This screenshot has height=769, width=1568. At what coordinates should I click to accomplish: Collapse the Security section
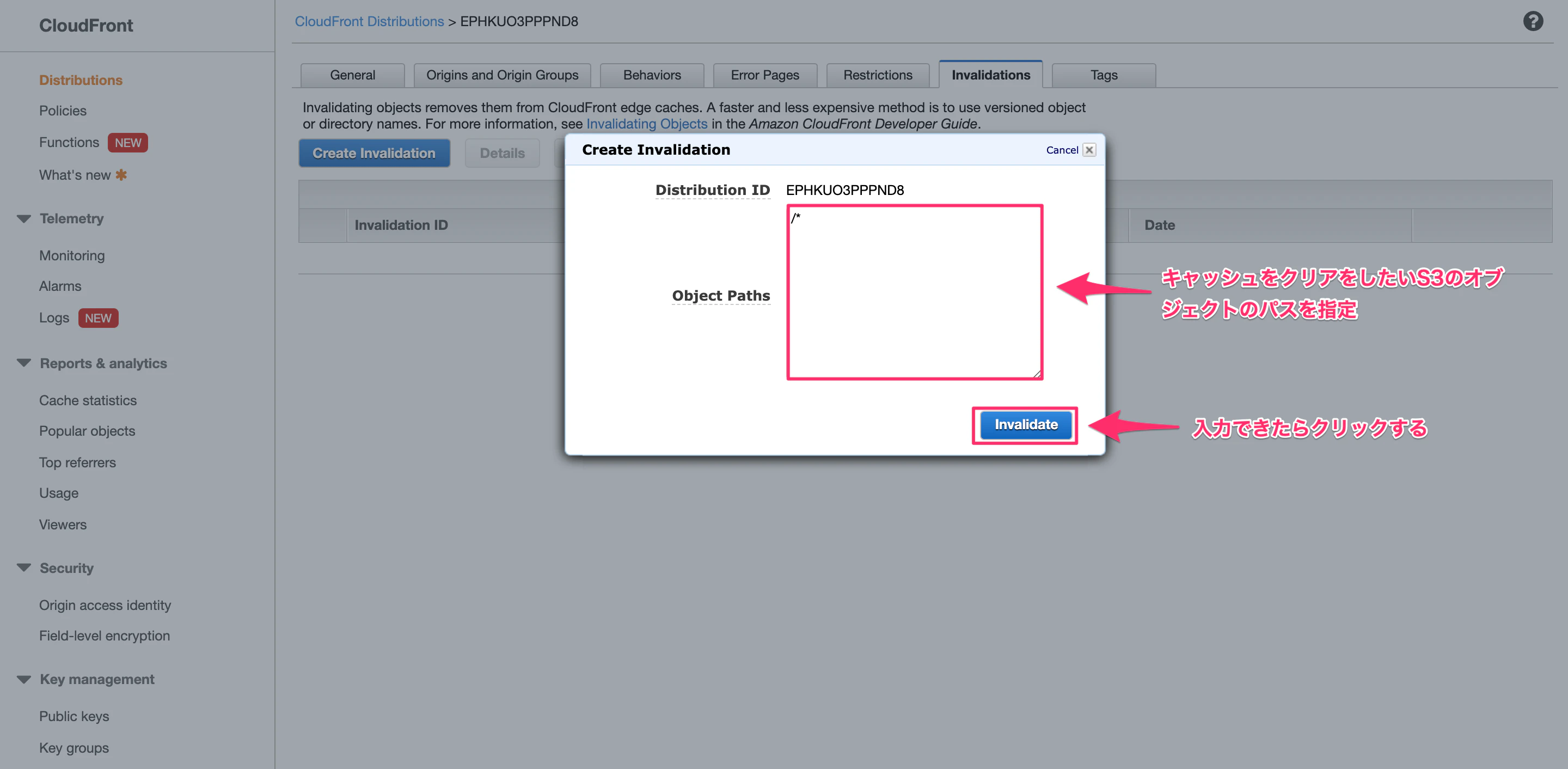click(24, 567)
